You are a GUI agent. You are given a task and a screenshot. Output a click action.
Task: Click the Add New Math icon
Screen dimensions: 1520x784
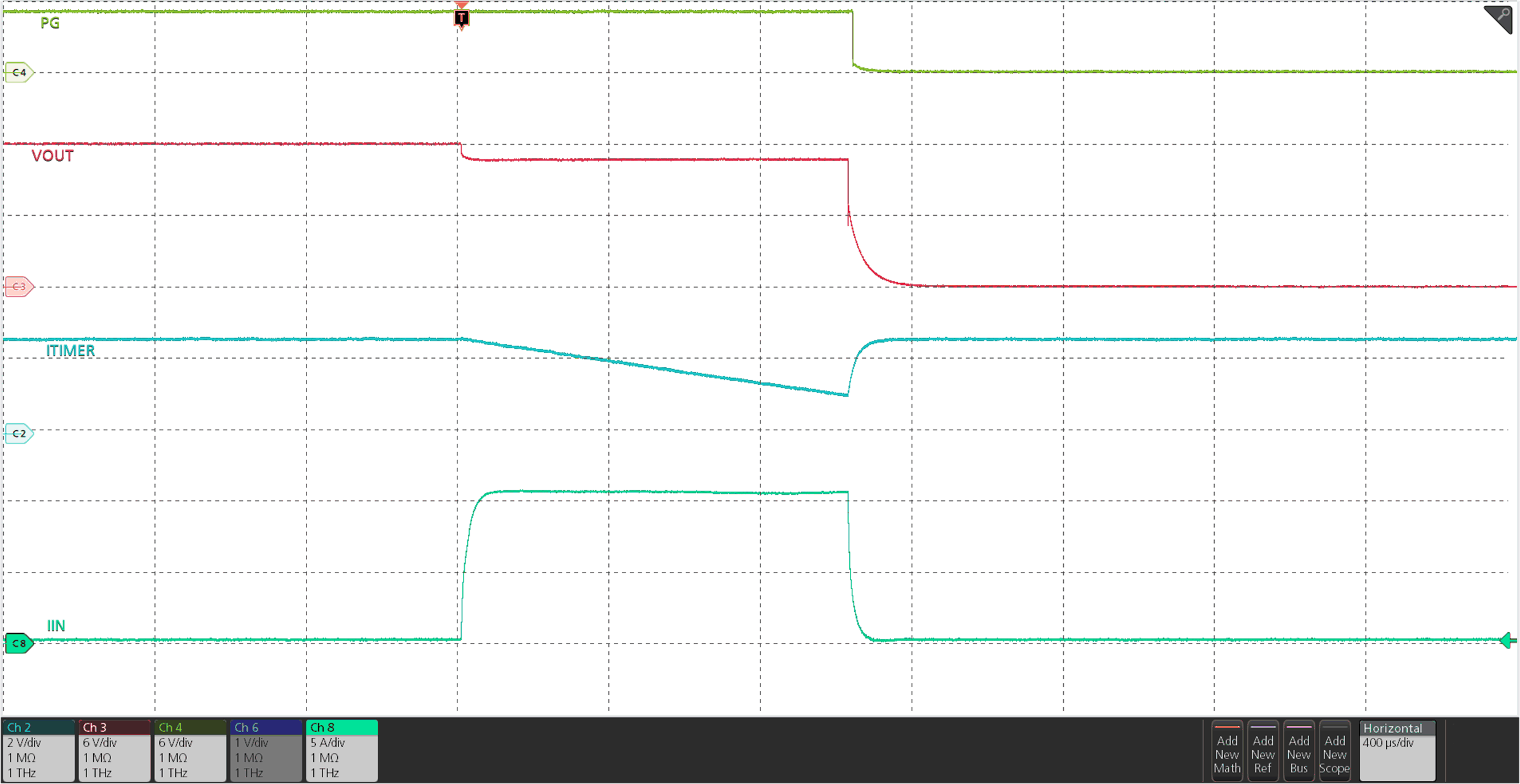(1227, 753)
